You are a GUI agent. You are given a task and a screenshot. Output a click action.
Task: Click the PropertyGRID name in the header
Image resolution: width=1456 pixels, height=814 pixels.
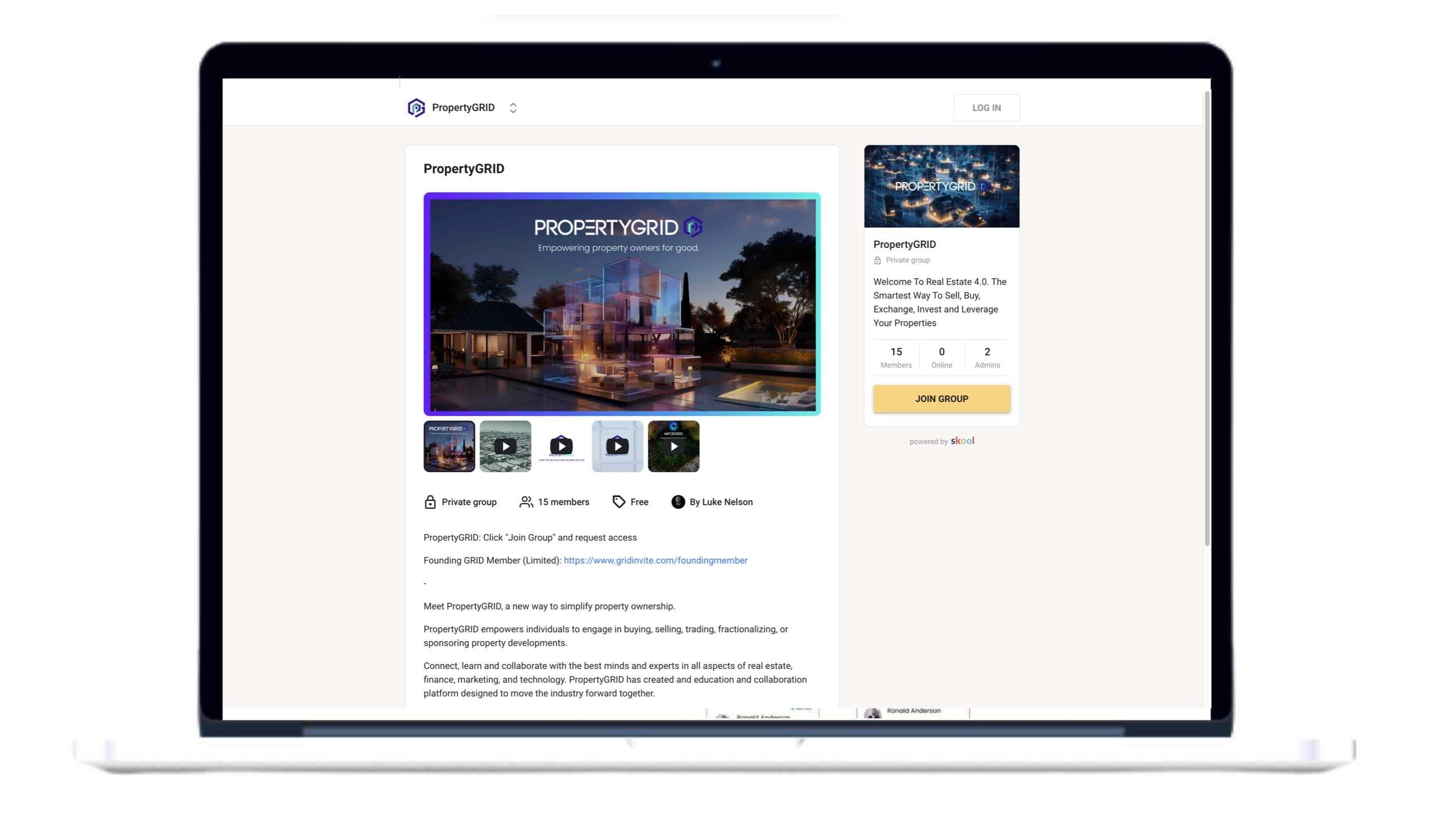463,107
